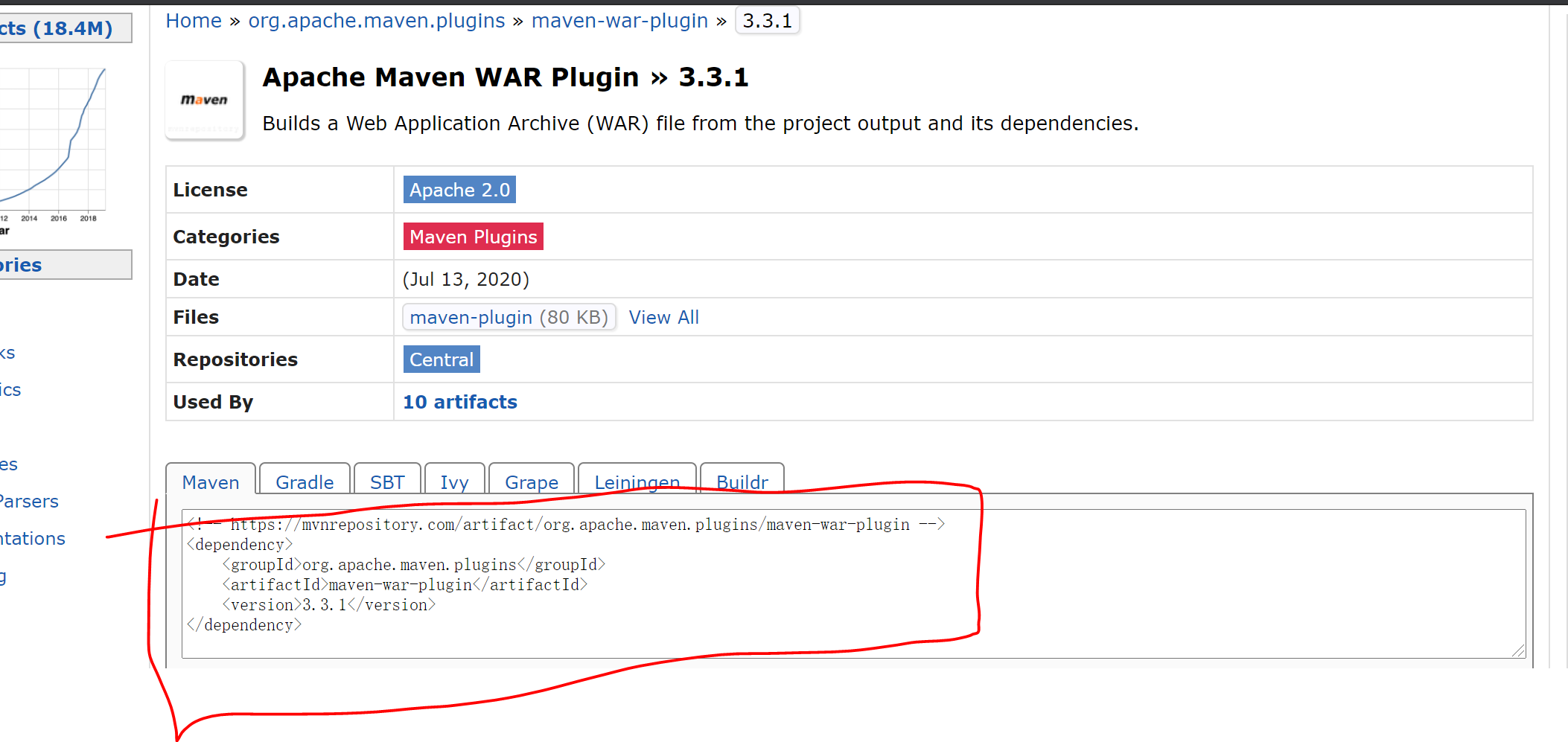Image resolution: width=1568 pixels, height=742 pixels.
Task: Click the 'Repositories' row label
Action: click(x=235, y=359)
